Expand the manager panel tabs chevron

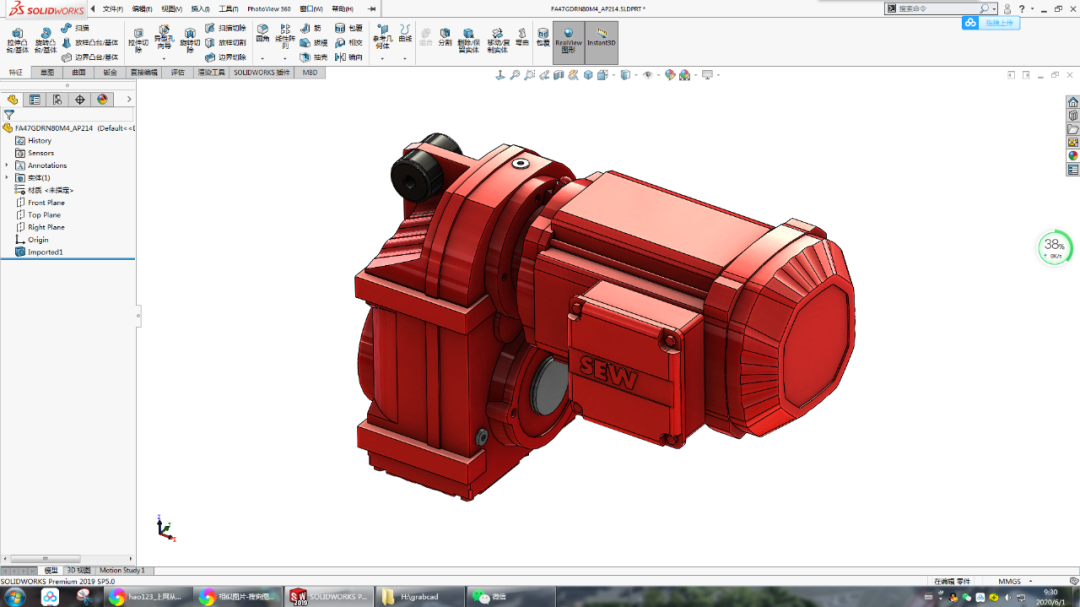coord(129,100)
